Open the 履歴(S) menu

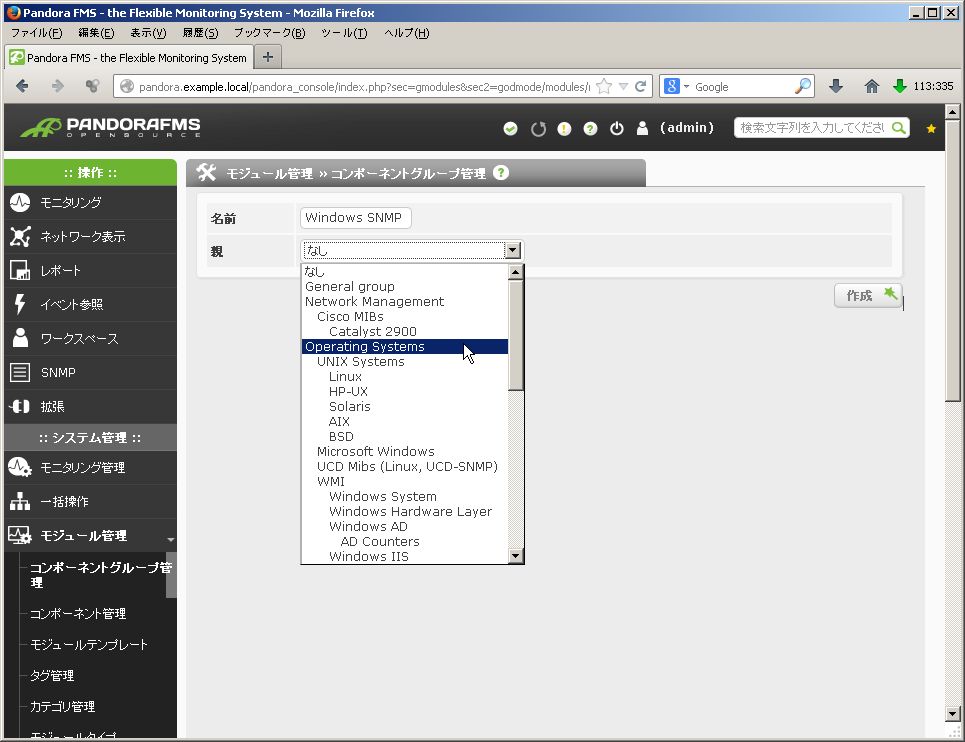(200, 33)
